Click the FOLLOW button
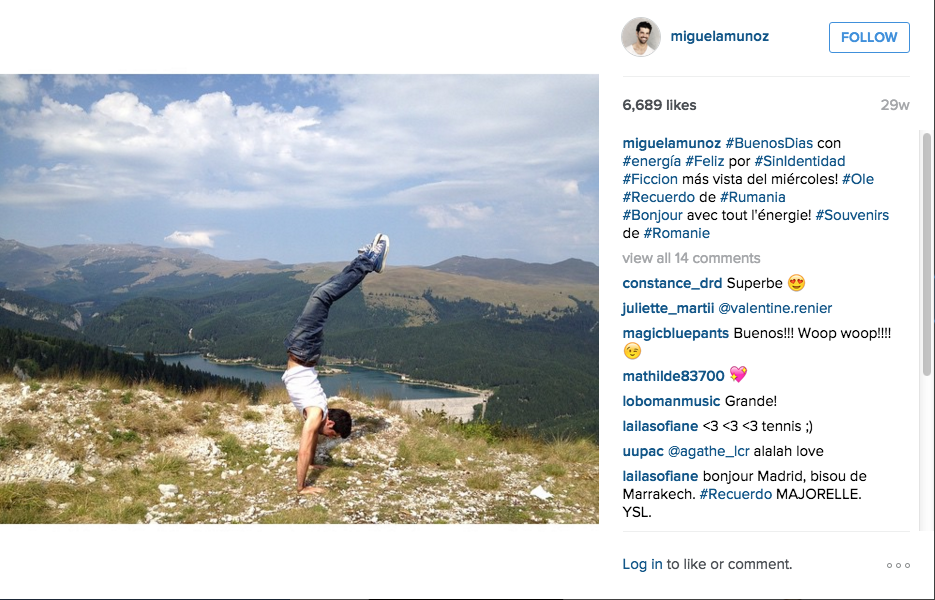 (x=869, y=37)
